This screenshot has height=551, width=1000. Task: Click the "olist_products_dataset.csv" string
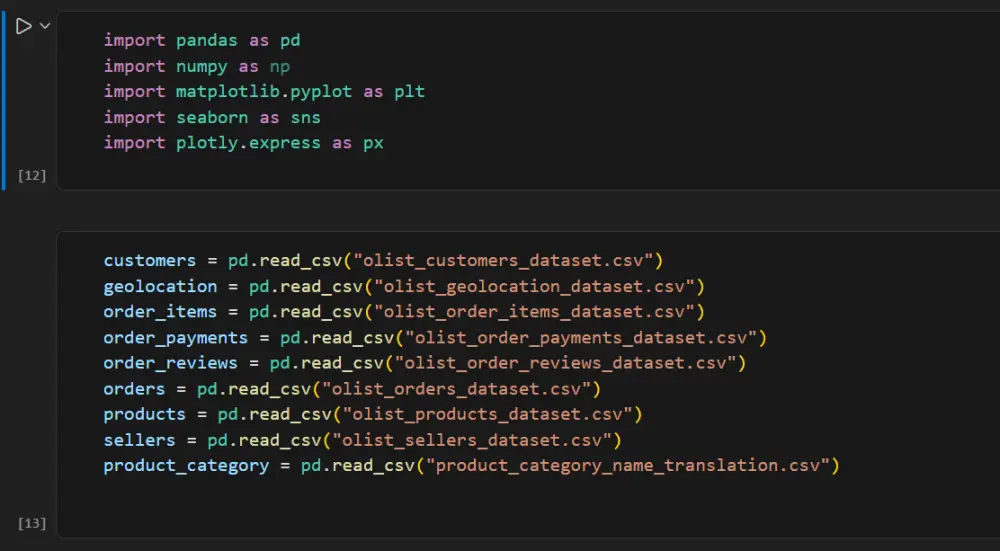(487, 414)
